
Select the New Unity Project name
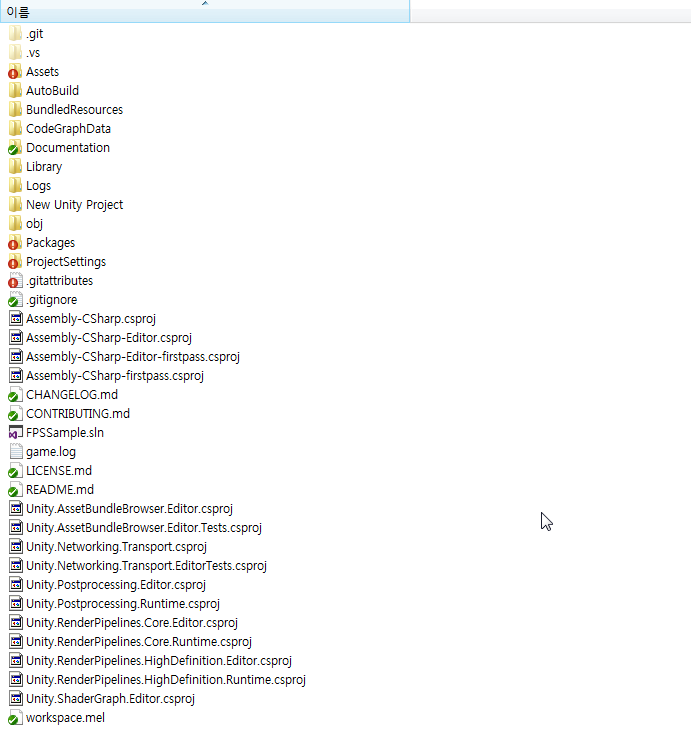click(74, 205)
